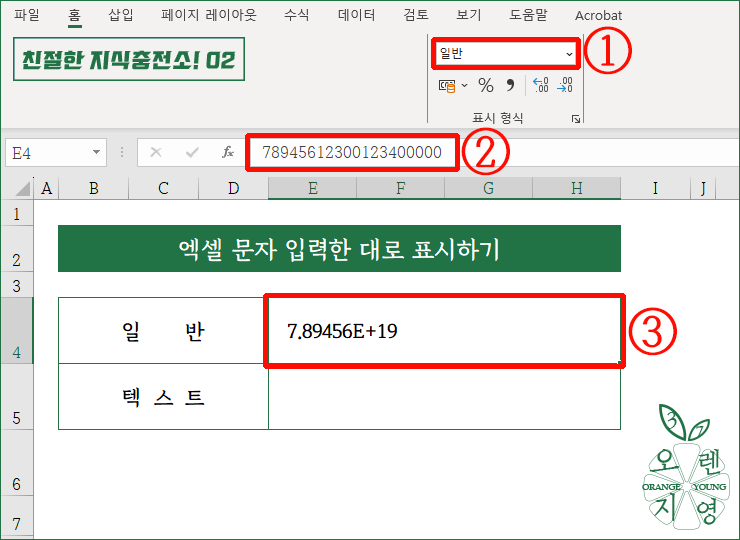The image size is (740, 540).
Task: Open the Insert Function fx button
Action: click(x=228, y=152)
